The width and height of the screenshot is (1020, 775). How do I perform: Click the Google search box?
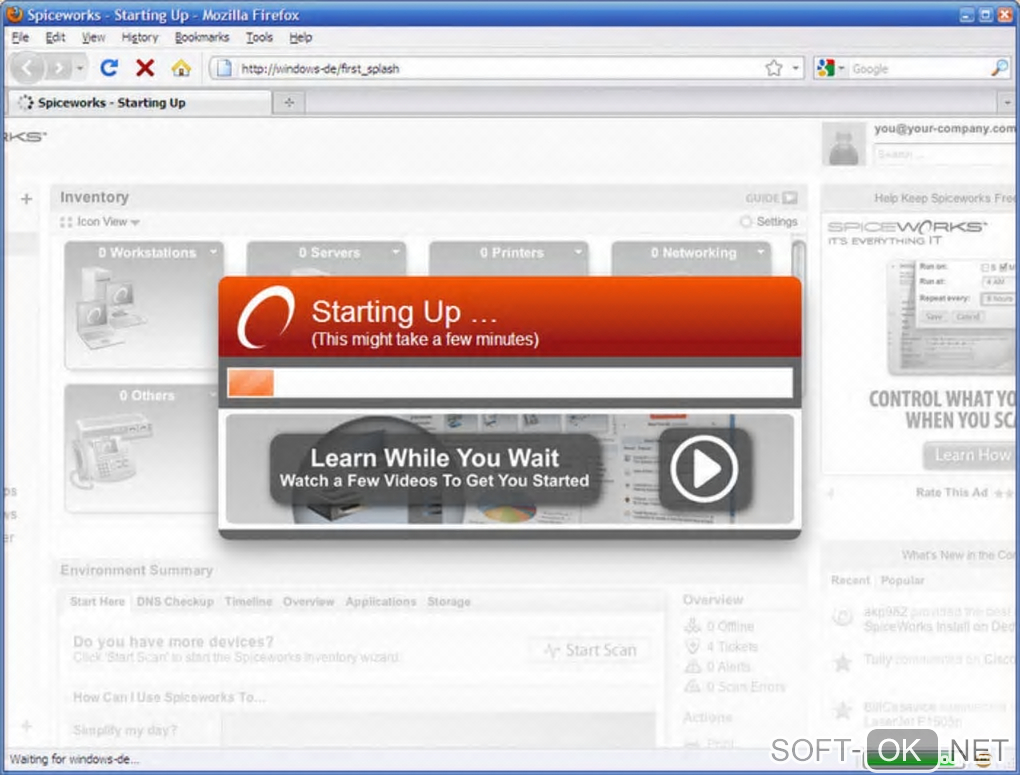[920, 68]
